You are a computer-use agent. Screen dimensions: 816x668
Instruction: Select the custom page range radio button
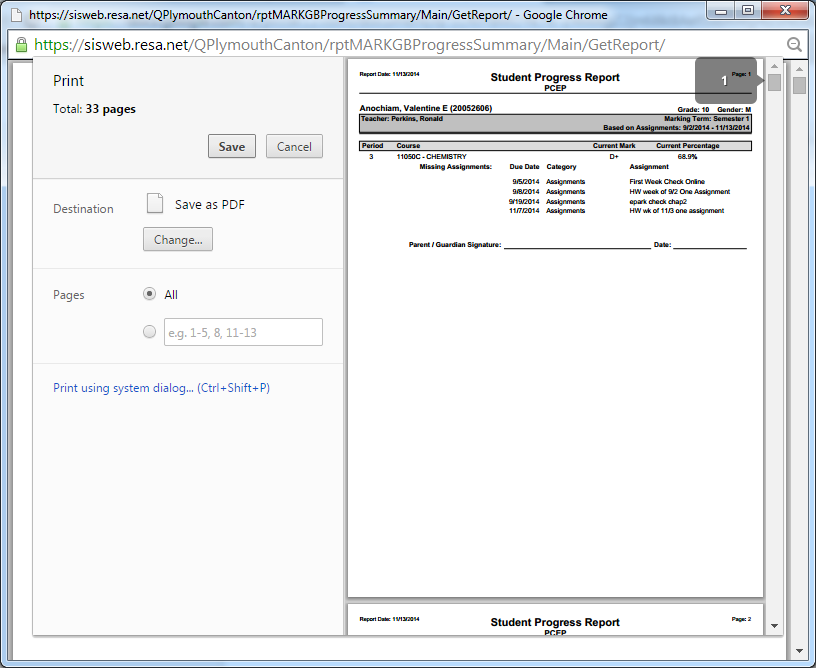pos(150,332)
